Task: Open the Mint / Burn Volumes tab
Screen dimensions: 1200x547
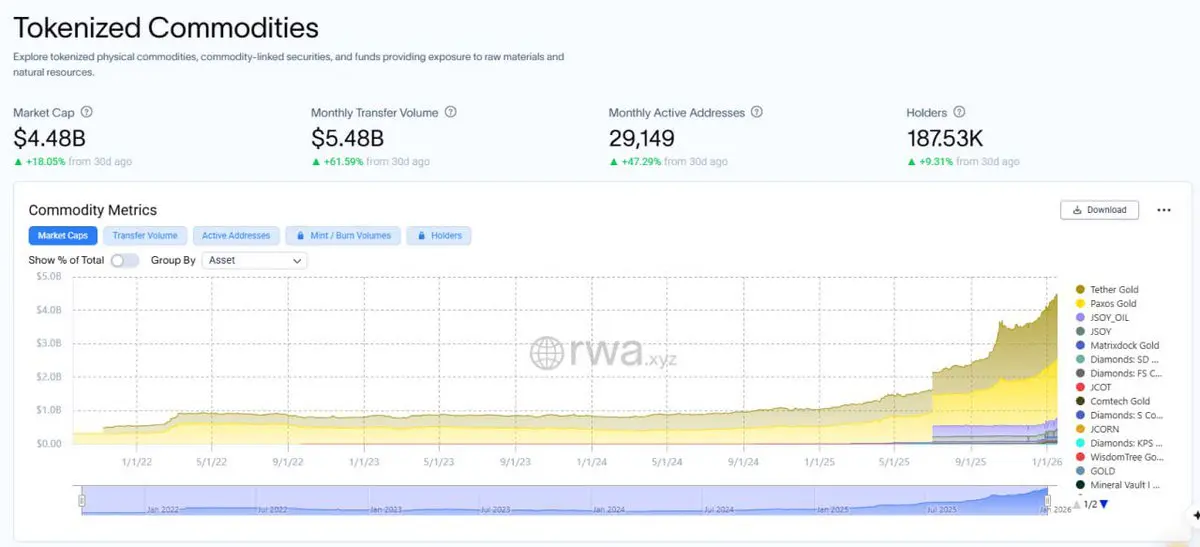Action: pyautogui.click(x=344, y=236)
